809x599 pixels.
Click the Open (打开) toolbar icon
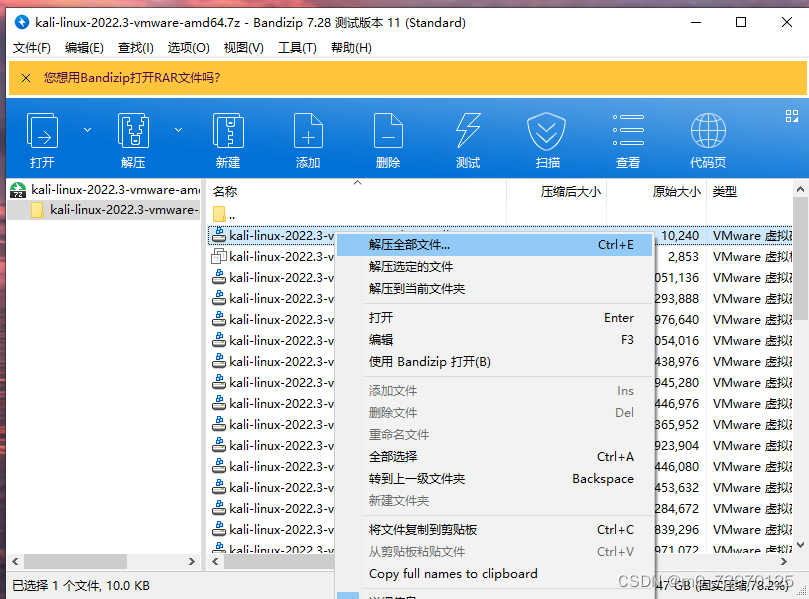pyautogui.click(x=42, y=131)
